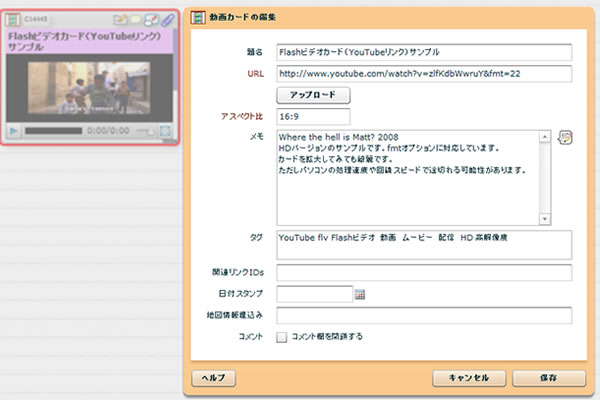Screen dimensions: 600x400
Task: Click the edit card icon with pencil
Action: (x=121, y=19)
